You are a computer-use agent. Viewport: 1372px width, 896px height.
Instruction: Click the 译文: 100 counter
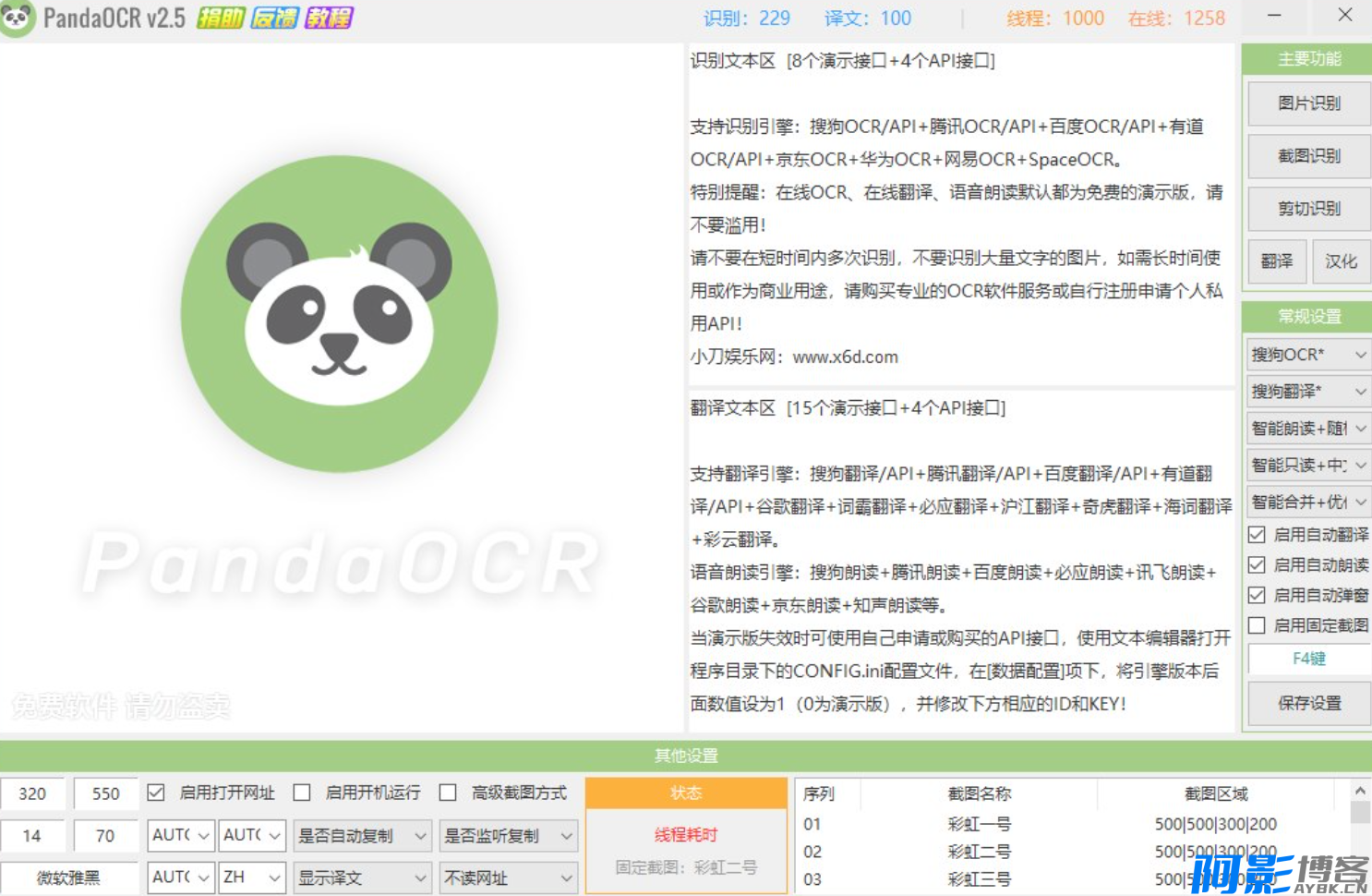pos(868,18)
